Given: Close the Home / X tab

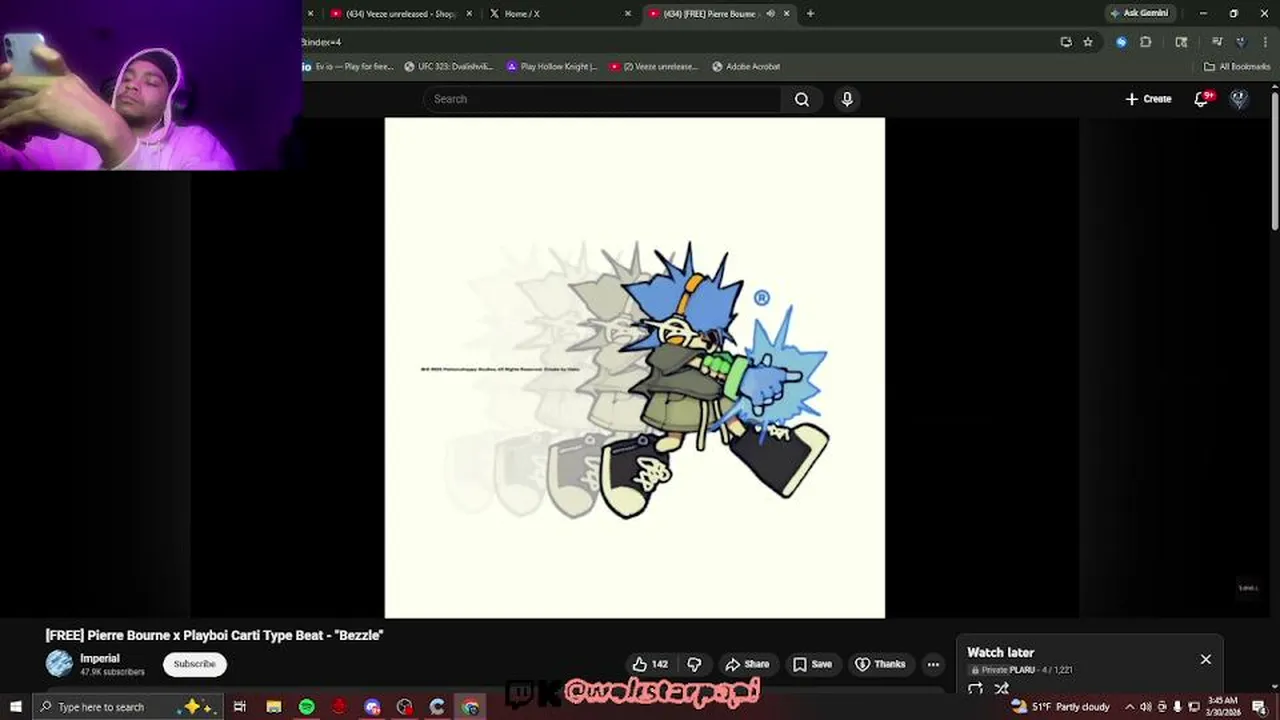Looking at the screenshot, I should click(x=628, y=14).
